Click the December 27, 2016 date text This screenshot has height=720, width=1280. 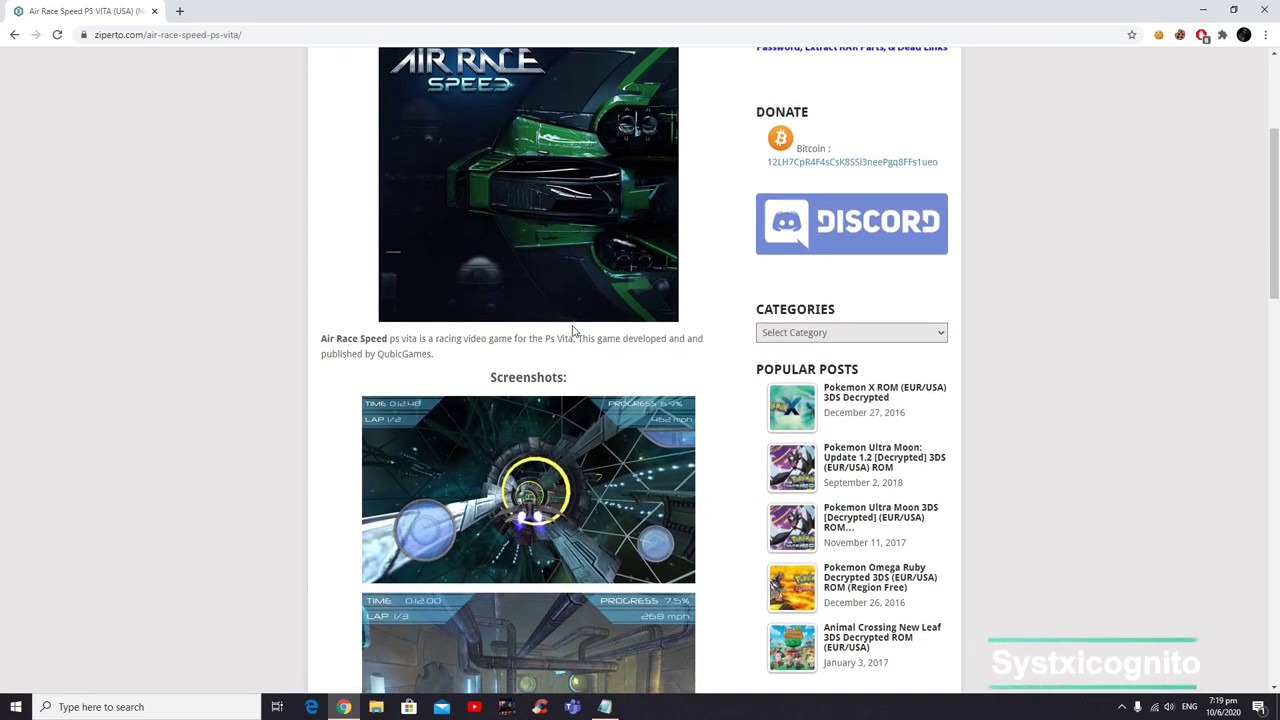tap(864, 413)
